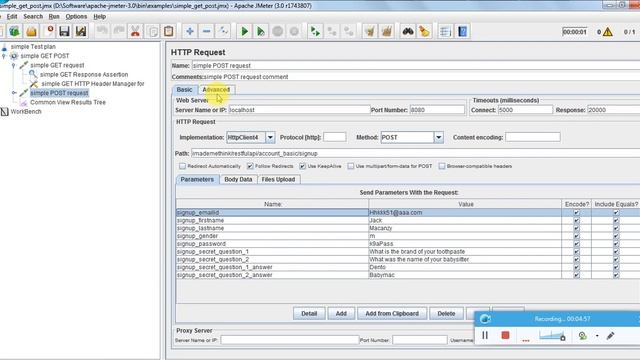Click the Cut scissors icon
The height and width of the screenshot is (360, 640).
click(x=135, y=31)
